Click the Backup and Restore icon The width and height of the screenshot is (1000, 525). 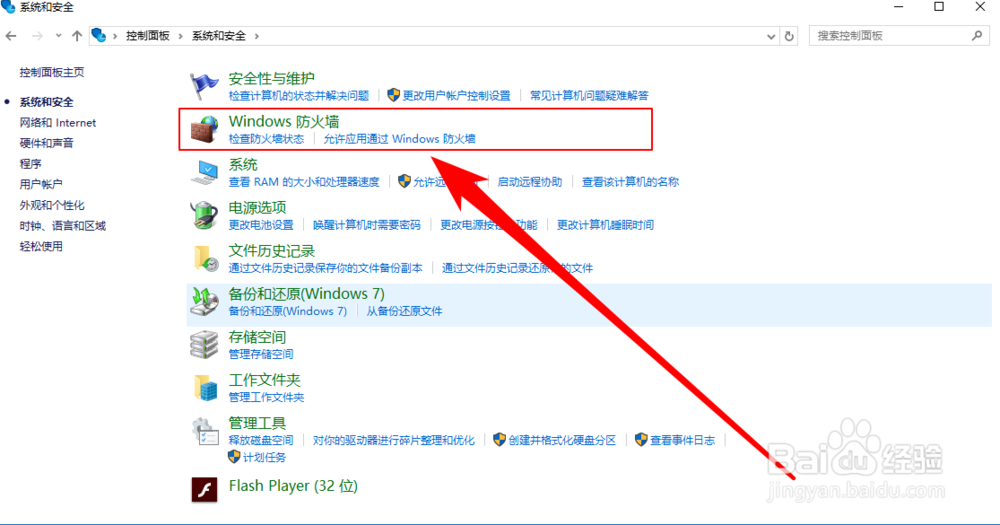tap(204, 302)
